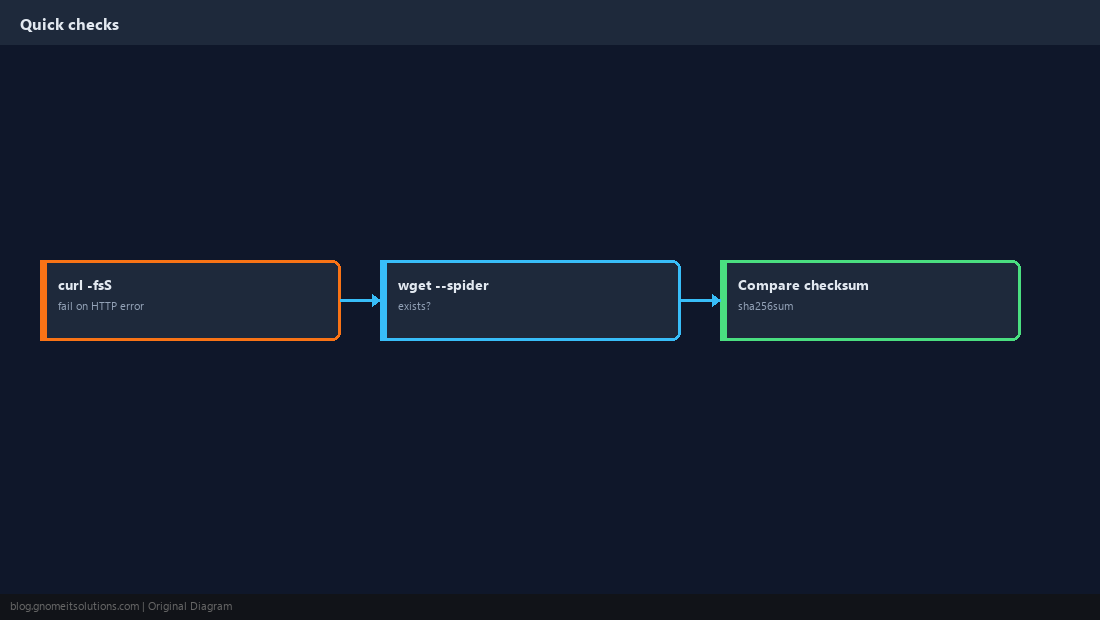Image resolution: width=1100 pixels, height=620 pixels.
Task: Click the 'exists?' subtitle text
Action: tap(414, 306)
